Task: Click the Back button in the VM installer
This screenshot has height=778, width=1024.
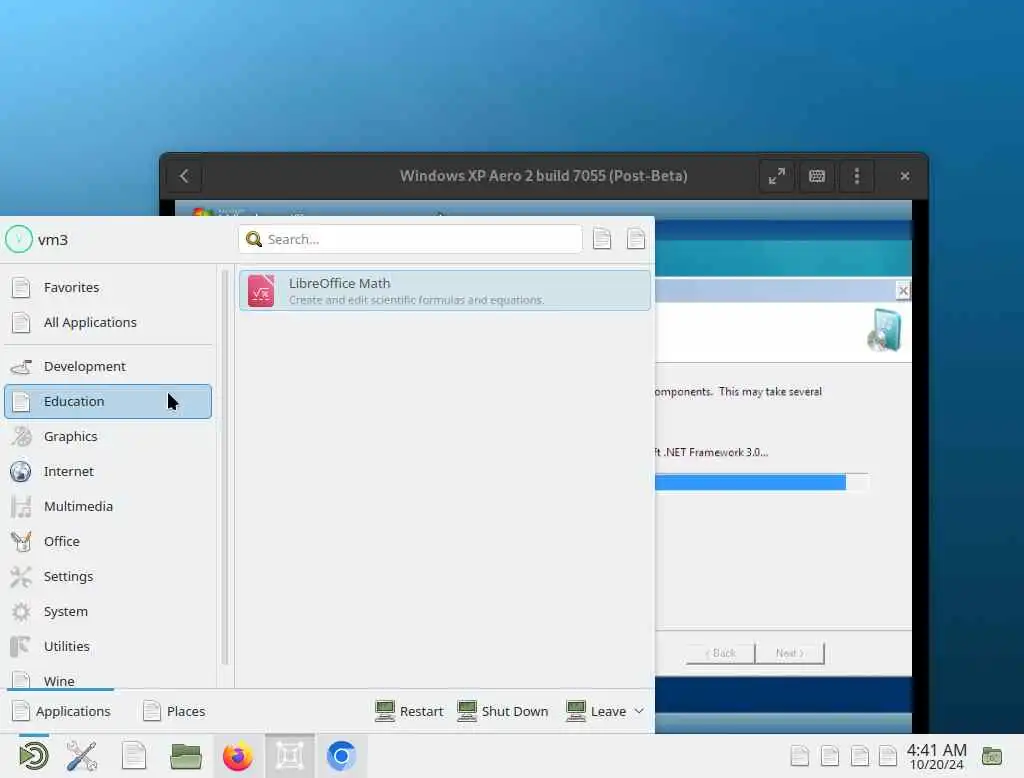Action: pyautogui.click(x=720, y=653)
